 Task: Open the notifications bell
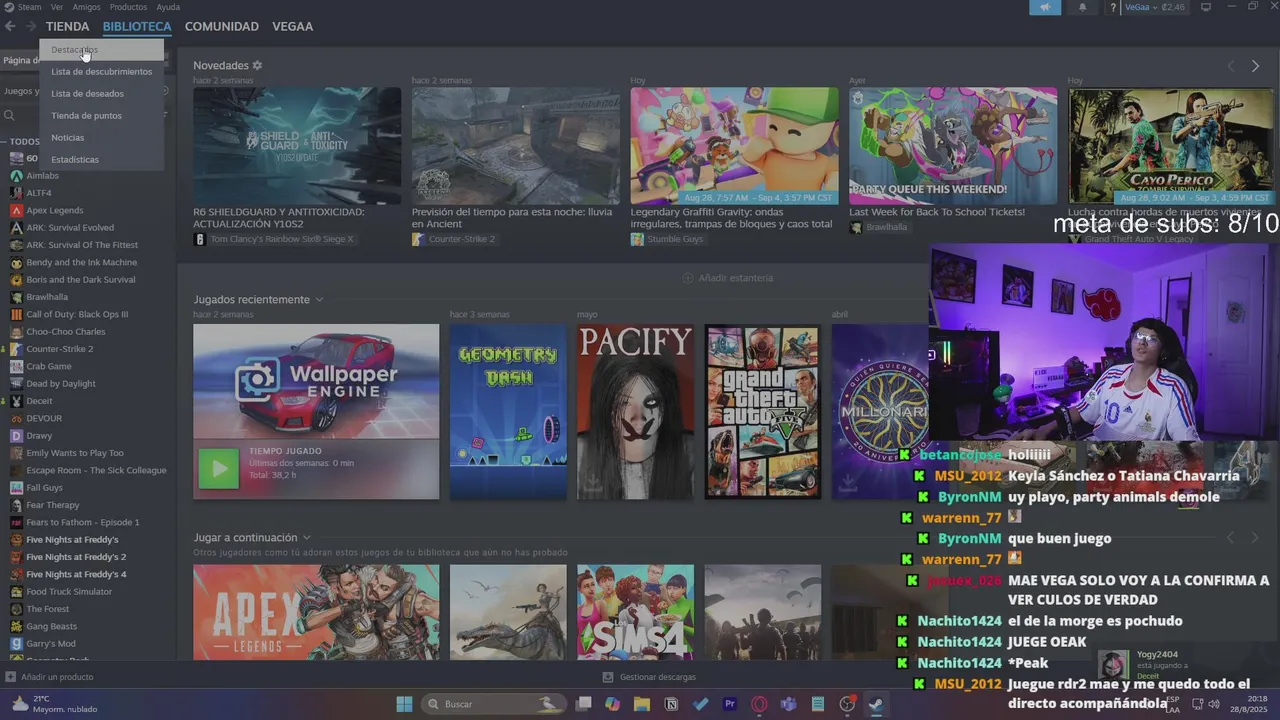pyautogui.click(x=1082, y=7)
